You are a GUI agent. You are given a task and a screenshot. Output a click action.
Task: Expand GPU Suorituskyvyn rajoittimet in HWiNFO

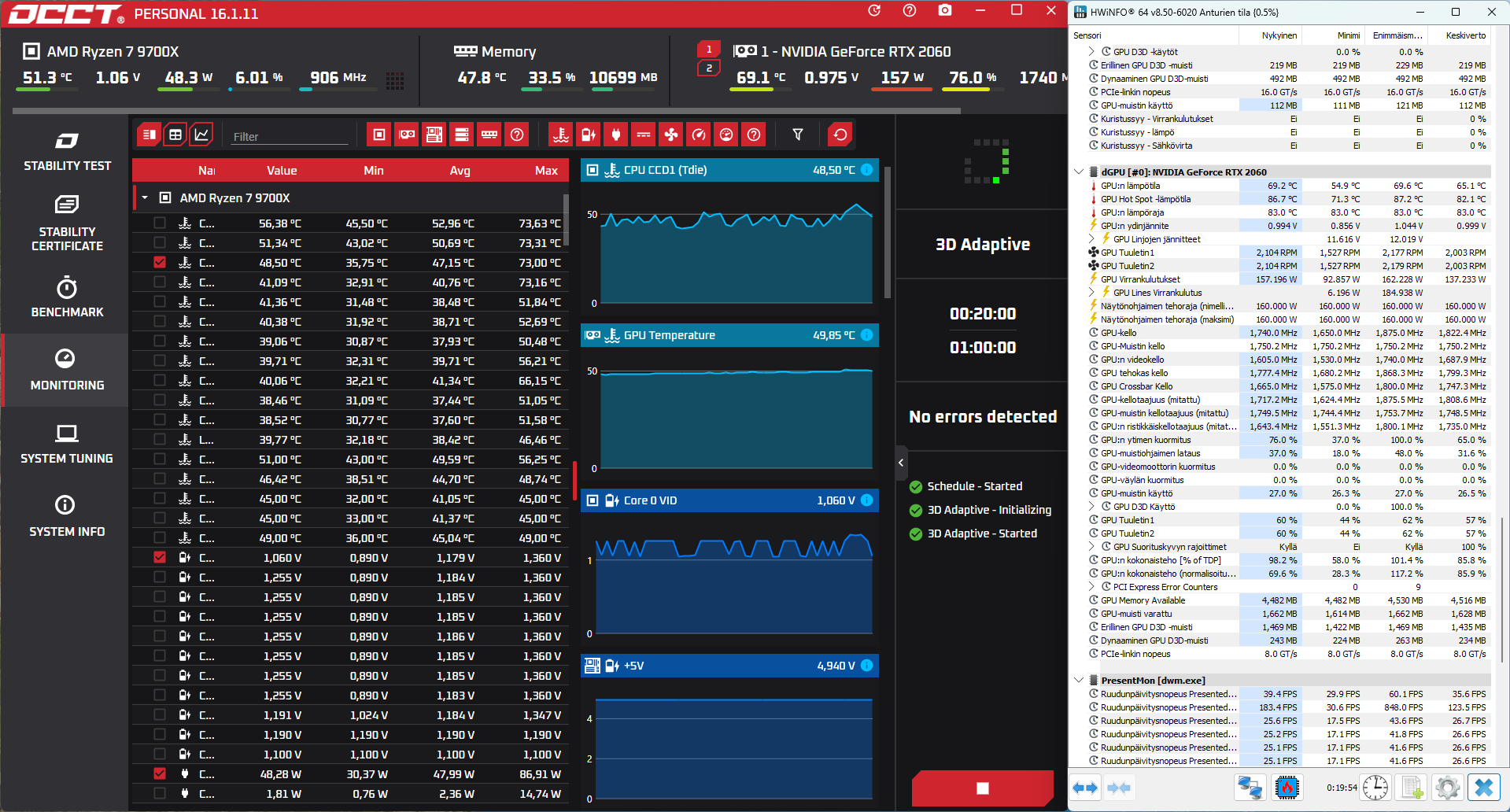point(1092,547)
